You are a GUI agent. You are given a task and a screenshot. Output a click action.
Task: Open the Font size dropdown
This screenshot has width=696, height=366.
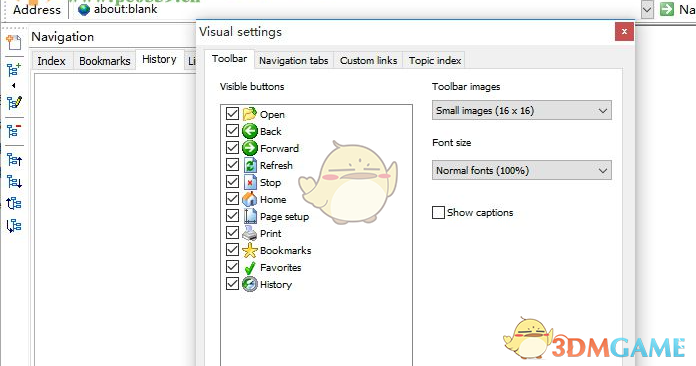coord(522,170)
